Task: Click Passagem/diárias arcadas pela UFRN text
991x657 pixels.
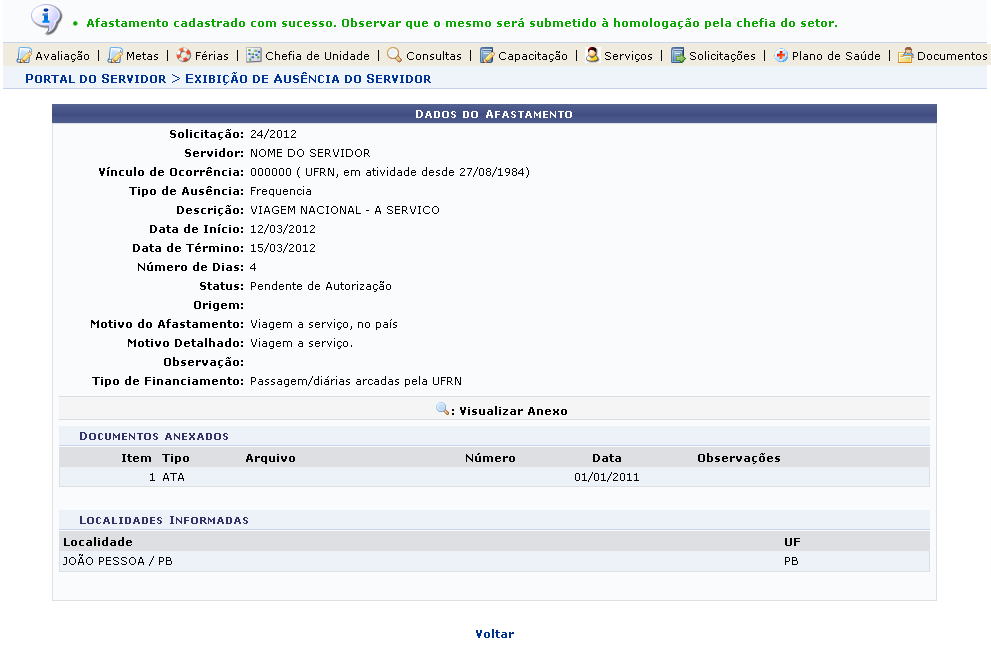Action: pyautogui.click(x=356, y=381)
